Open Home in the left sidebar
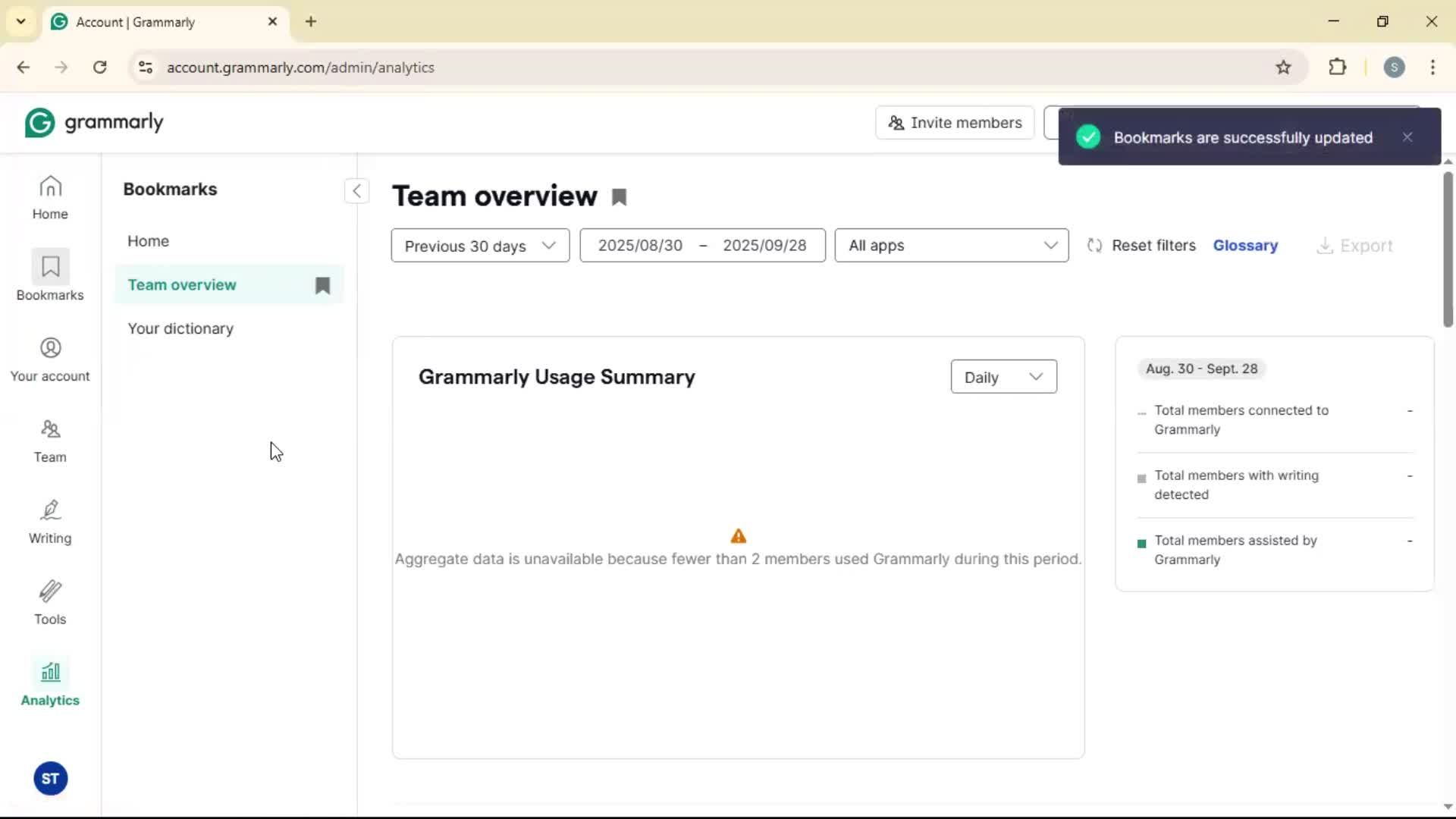 [50, 197]
